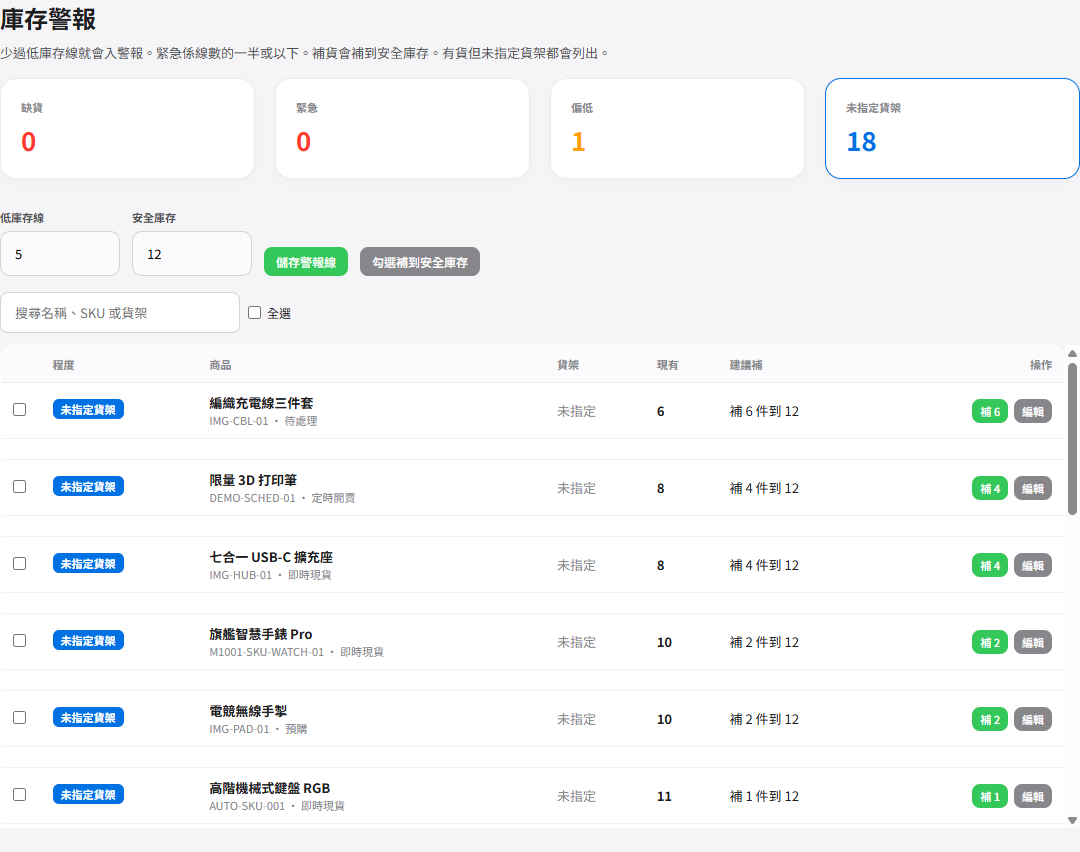
Task: Tick the 全選 checkbox
Action: click(254, 313)
